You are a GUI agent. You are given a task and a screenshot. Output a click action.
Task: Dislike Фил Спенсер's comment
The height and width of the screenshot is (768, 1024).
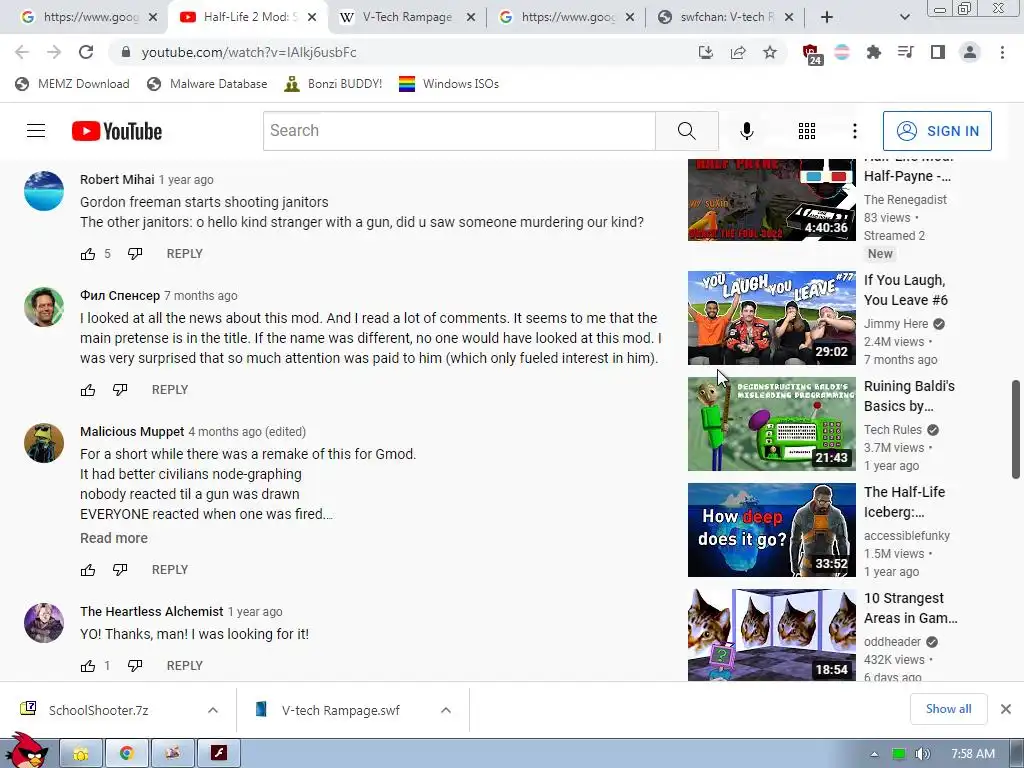tap(120, 390)
